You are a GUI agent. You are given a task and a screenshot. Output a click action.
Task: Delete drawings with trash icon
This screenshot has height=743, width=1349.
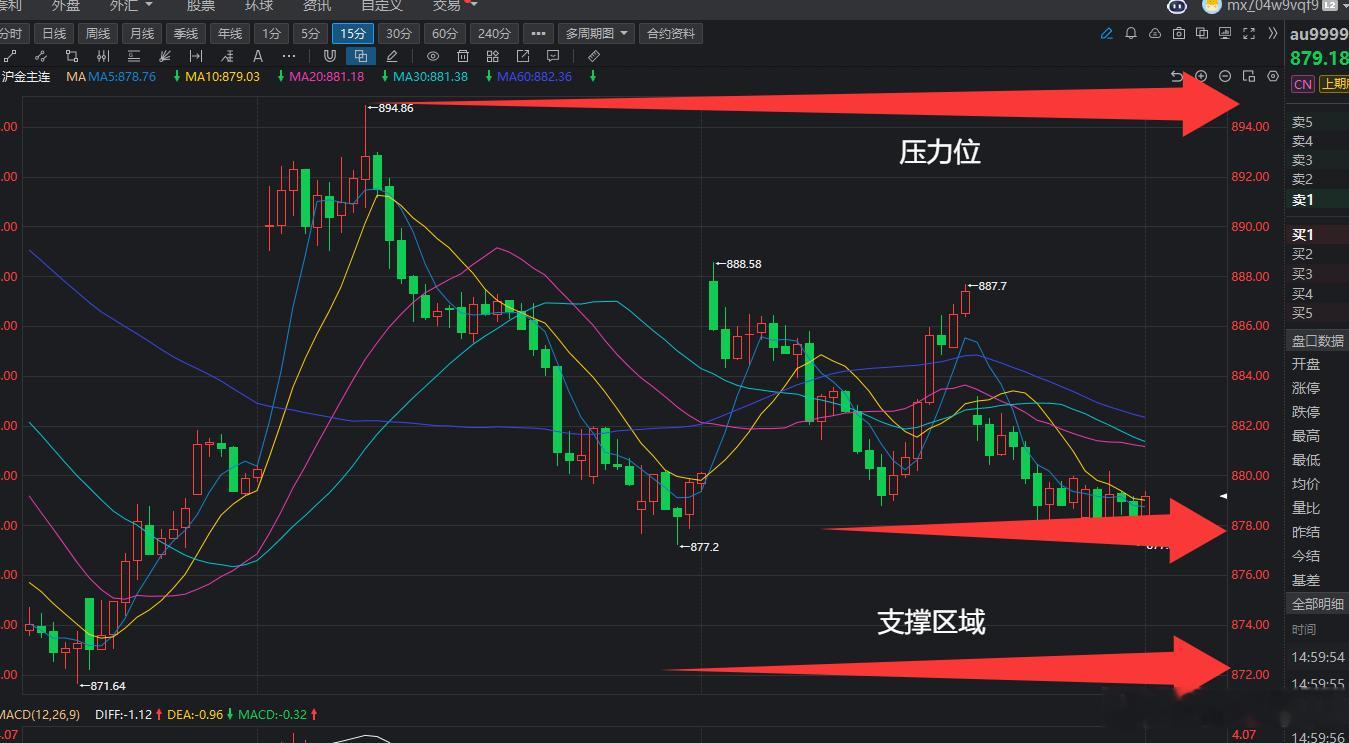point(463,56)
